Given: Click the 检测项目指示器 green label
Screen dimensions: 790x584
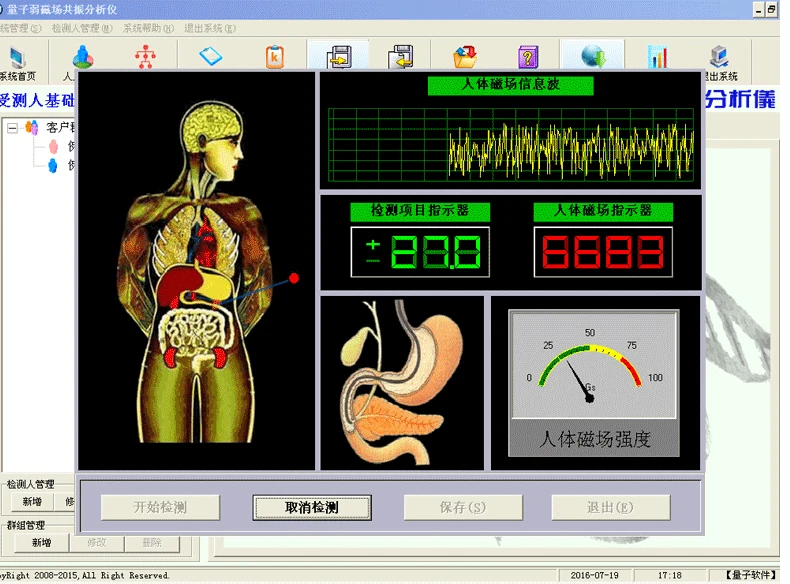Looking at the screenshot, I should 420,212.
